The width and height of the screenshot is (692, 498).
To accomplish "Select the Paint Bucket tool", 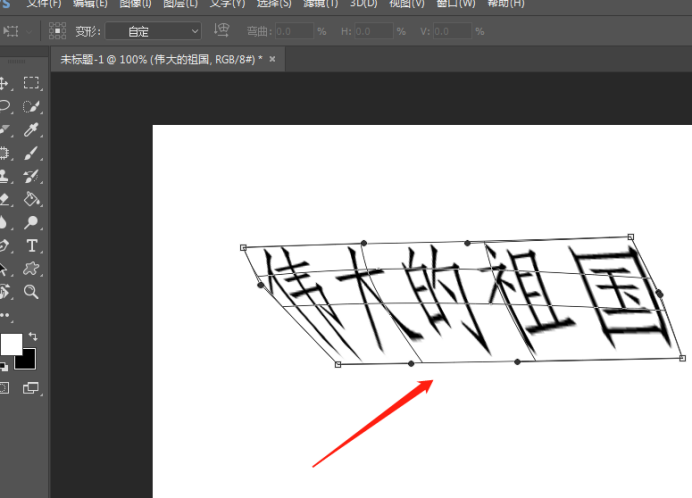I will coord(31,199).
